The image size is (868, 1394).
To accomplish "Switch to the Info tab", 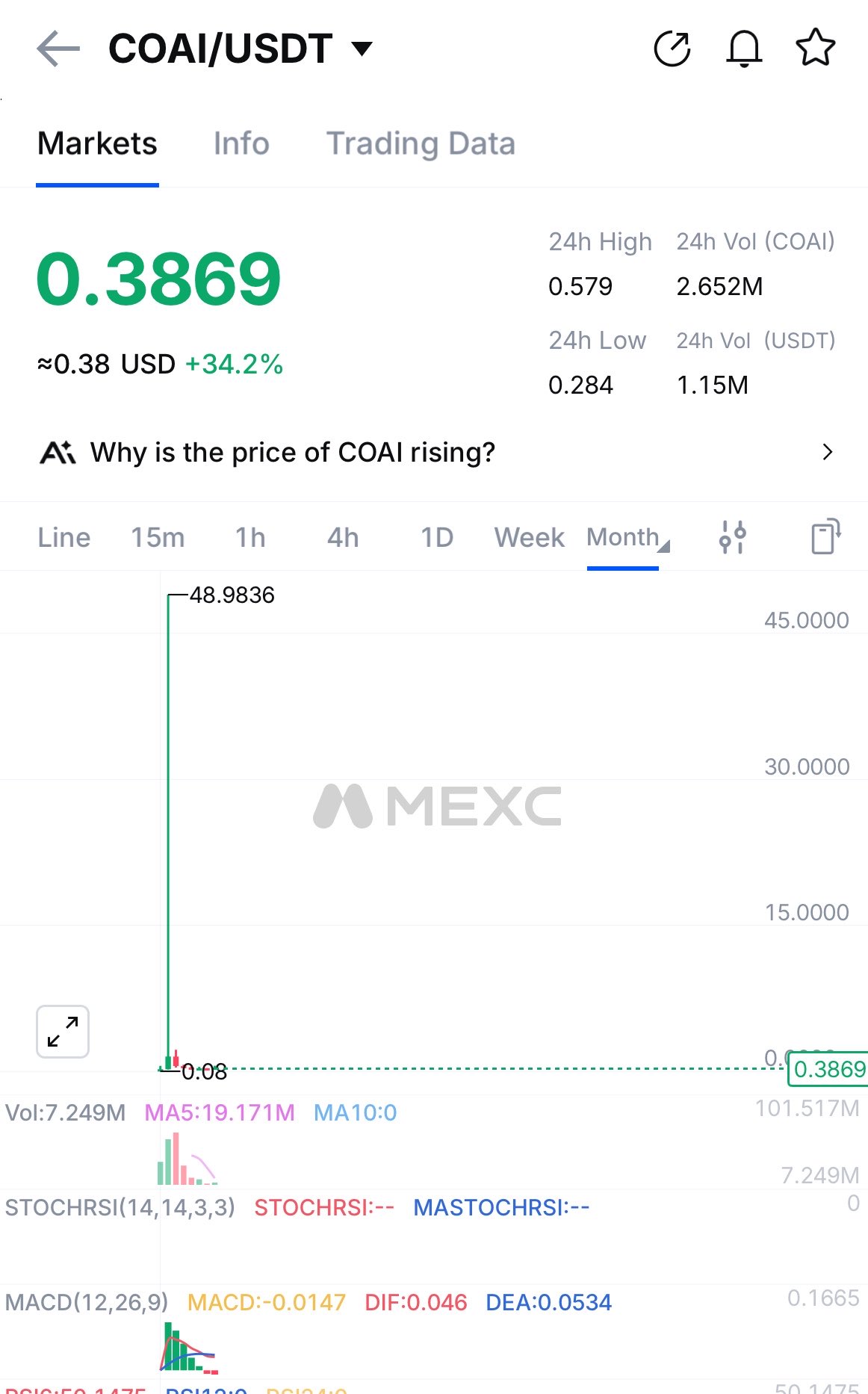I will [x=241, y=143].
